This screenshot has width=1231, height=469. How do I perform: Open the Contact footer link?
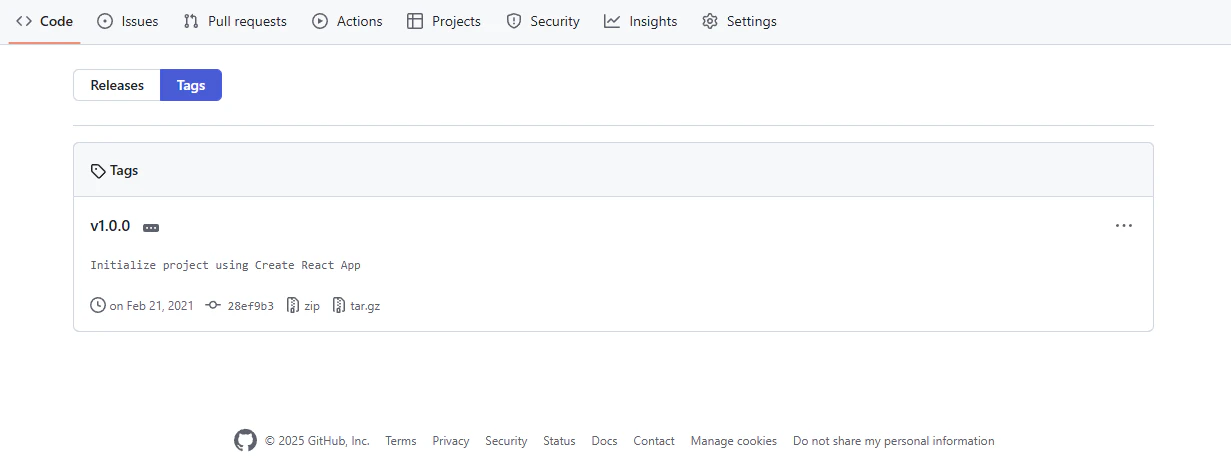(x=654, y=441)
